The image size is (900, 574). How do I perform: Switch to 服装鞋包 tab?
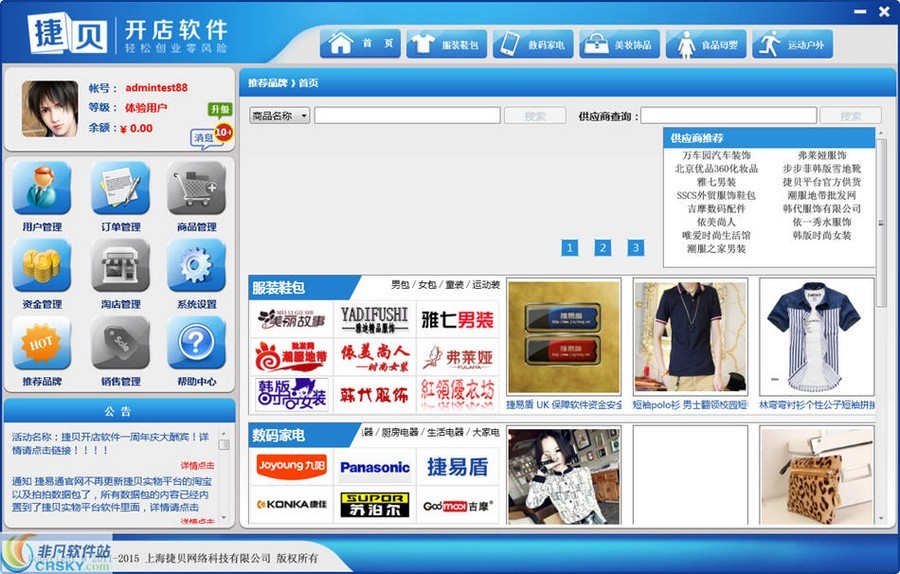(447, 44)
